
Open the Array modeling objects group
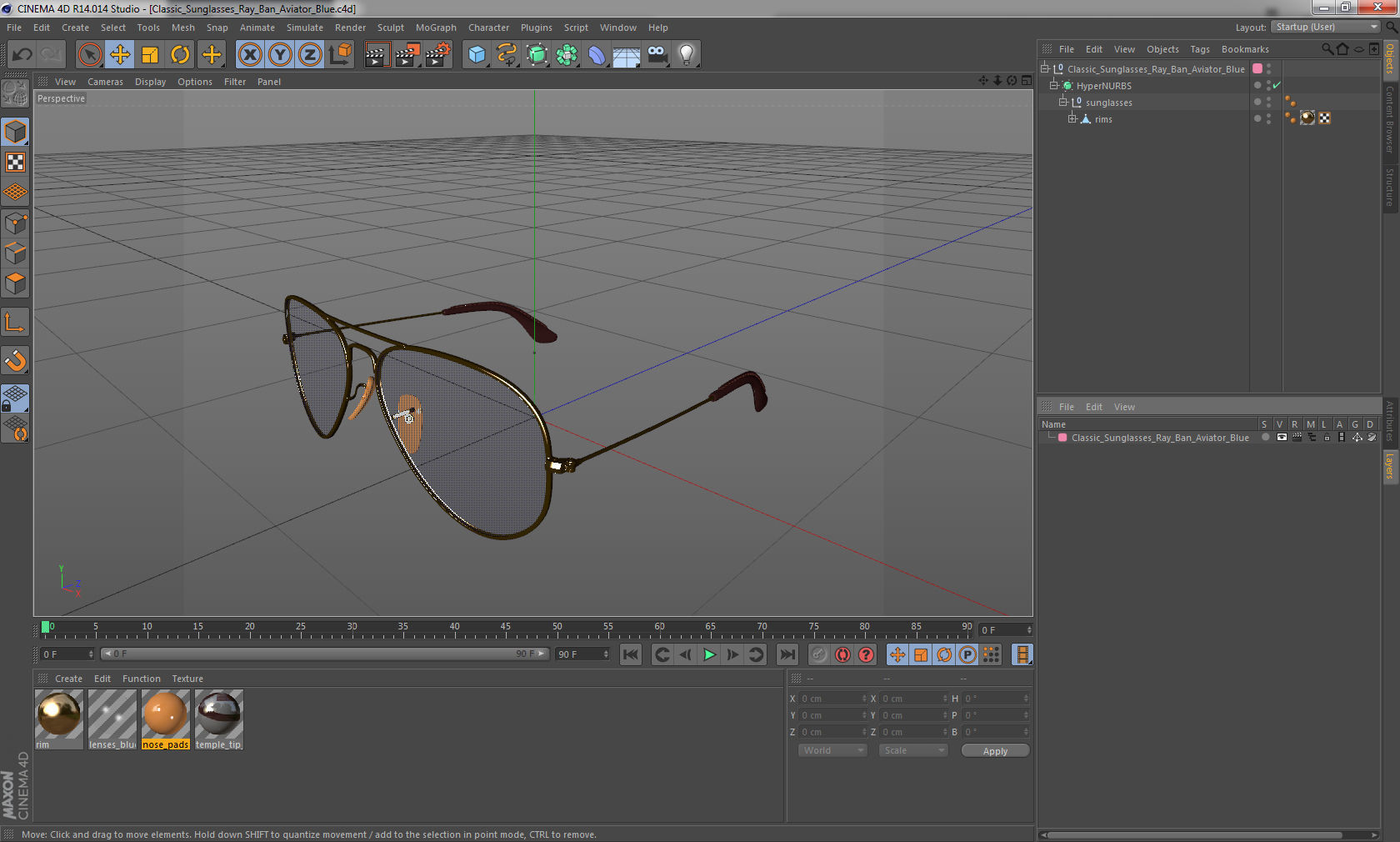pos(567,55)
